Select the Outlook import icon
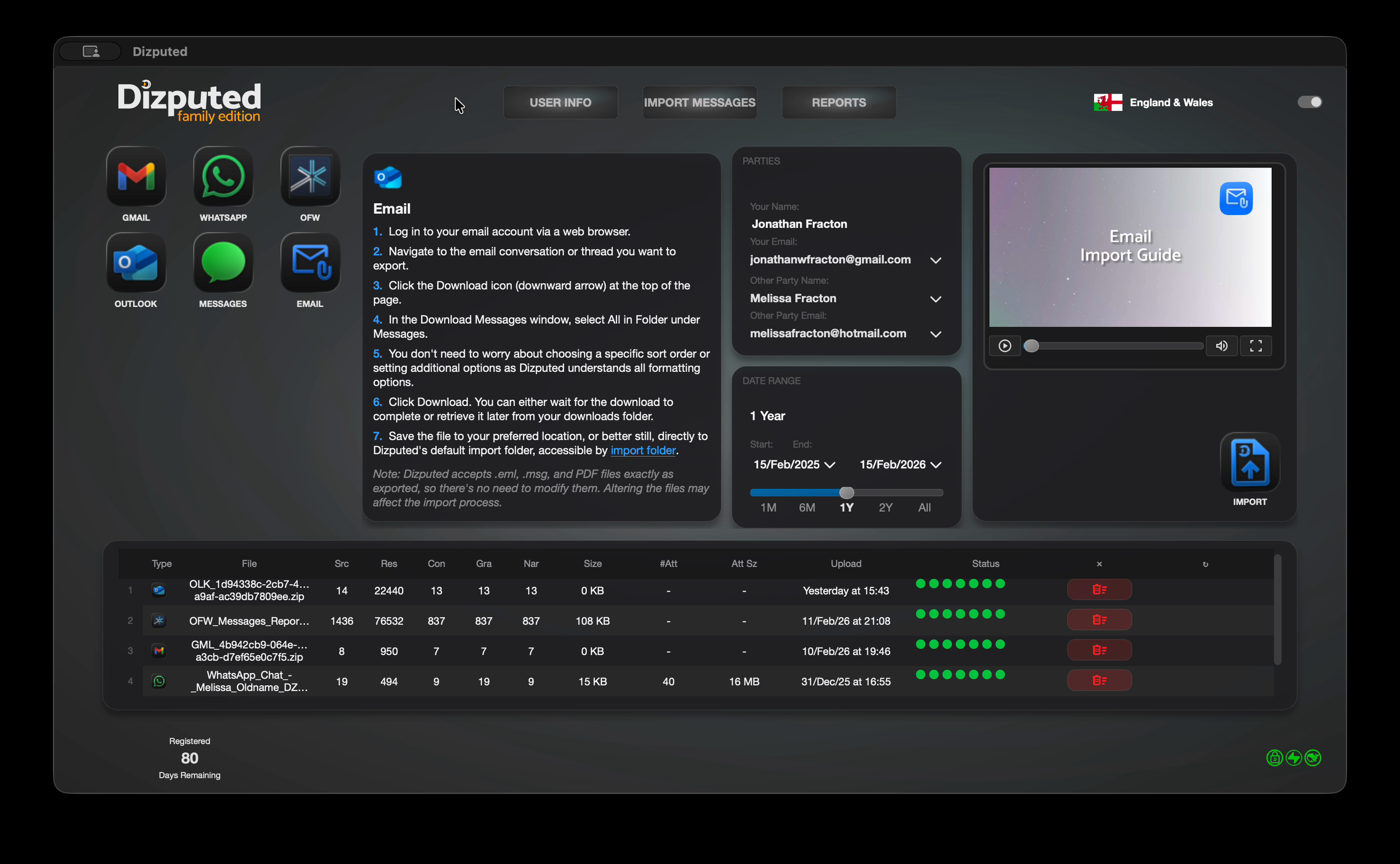 (136, 263)
